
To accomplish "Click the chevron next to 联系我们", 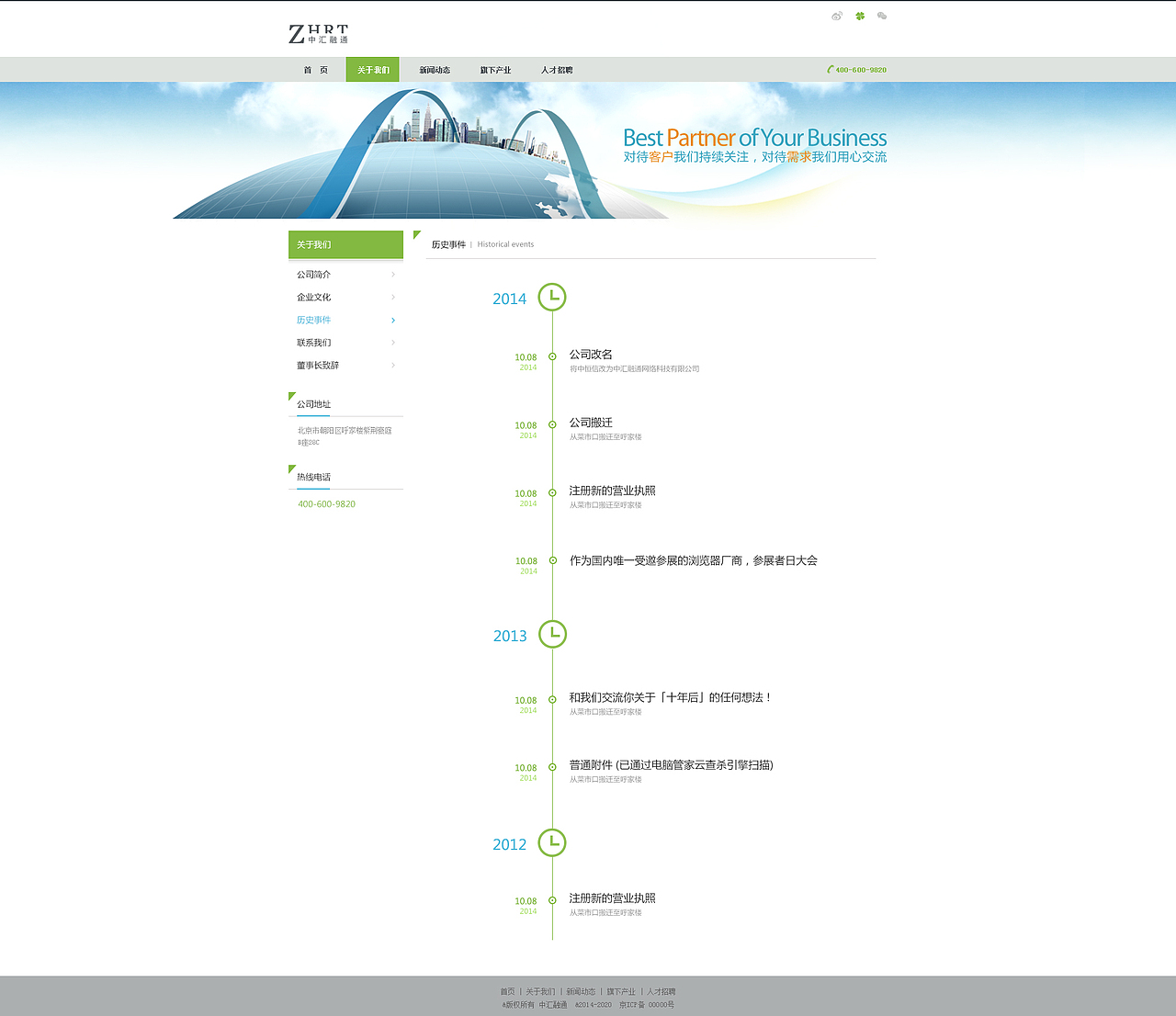I will (x=393, y=343).
